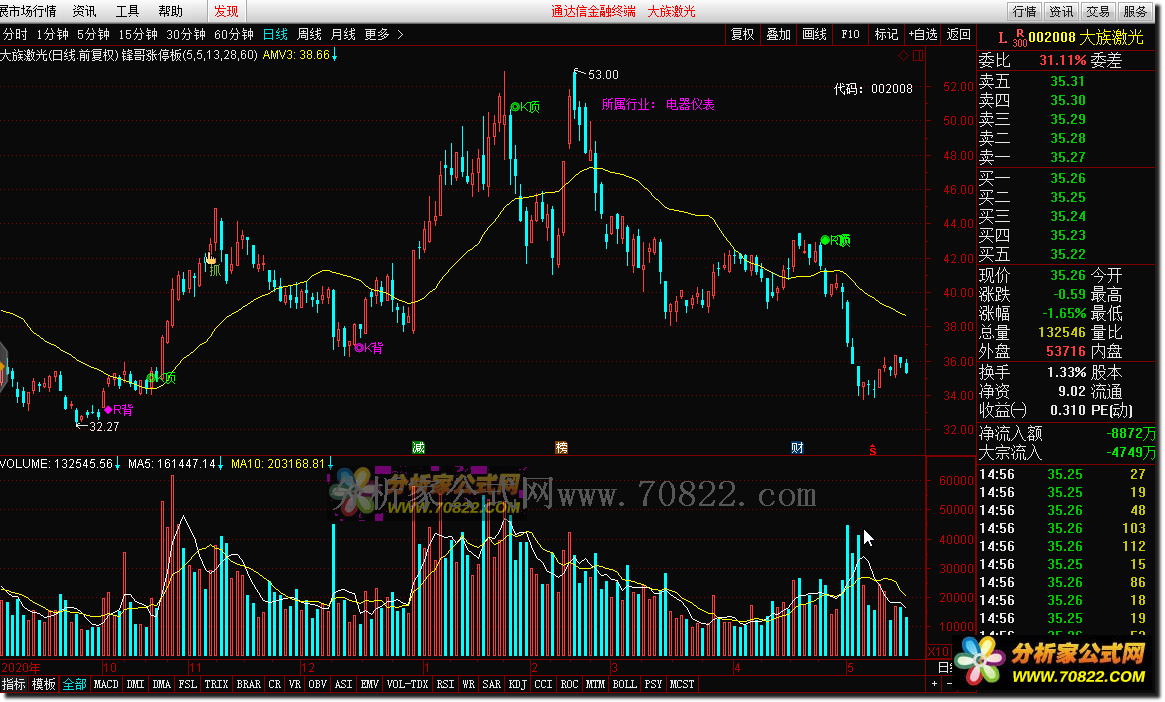The height and width of the screenshot is (702, 1165).
Task: Click the red diamond icon above the chart
Action: point(903,56)
